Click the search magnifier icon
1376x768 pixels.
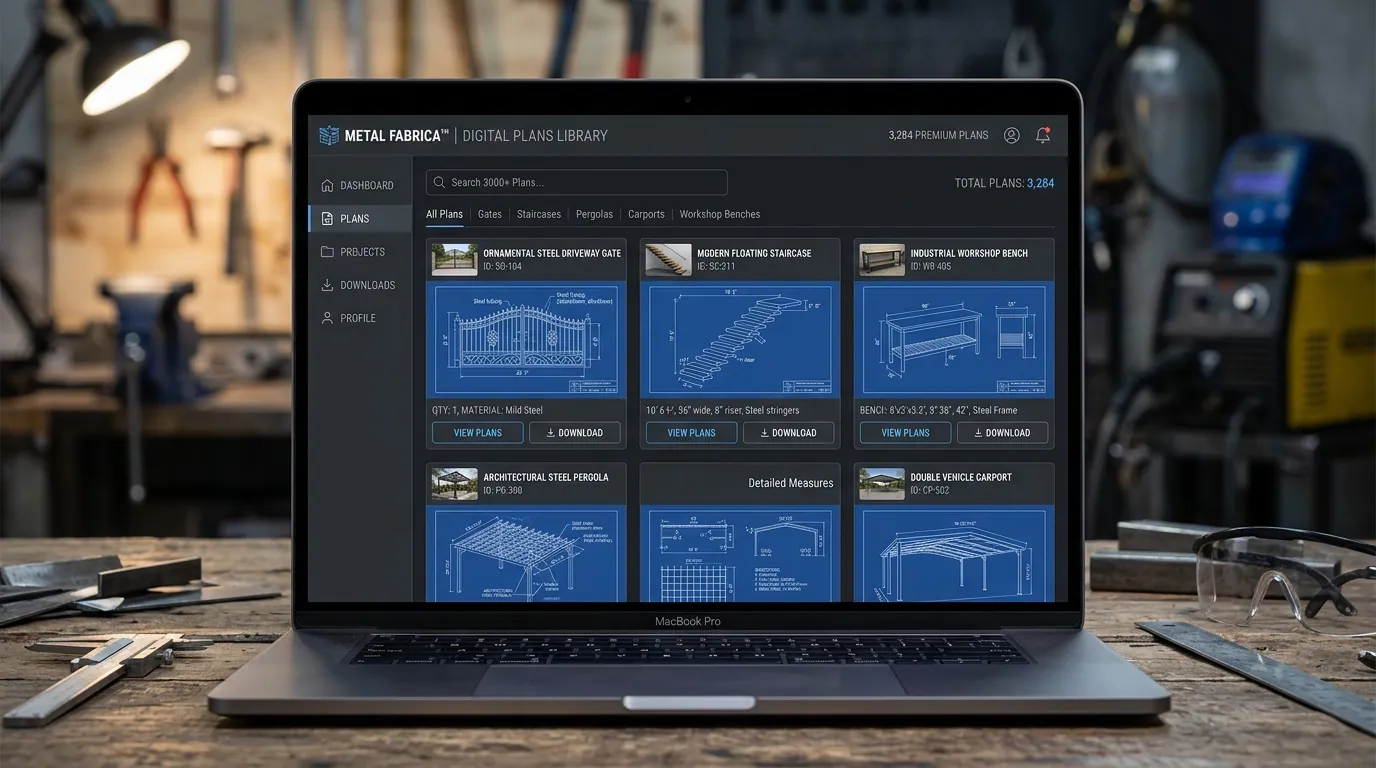click(x=439, y=182)
